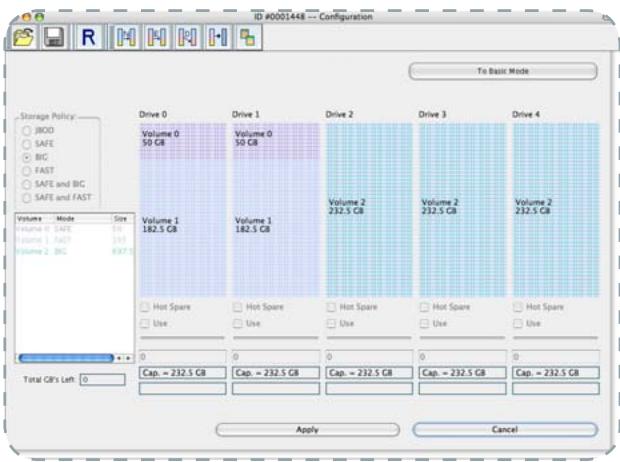Click the size value field under Drive 3
620x462 pixels.
pyautogui.click(x=463, y=357)
